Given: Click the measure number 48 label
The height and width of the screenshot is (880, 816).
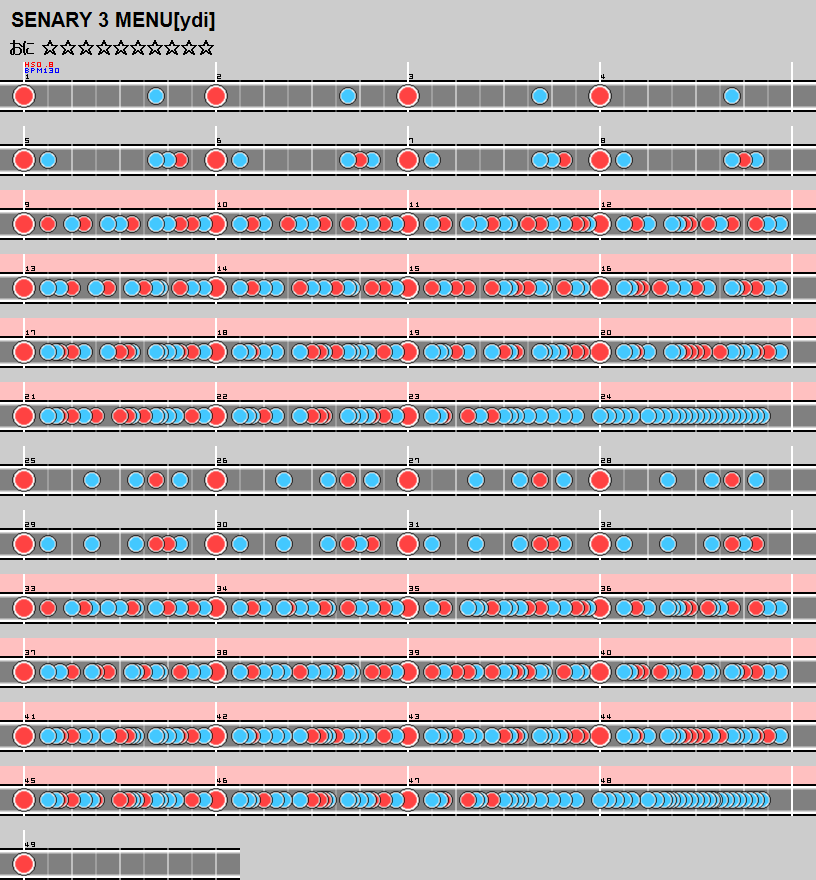Looking at the screenshot, I should coord(606,781).
